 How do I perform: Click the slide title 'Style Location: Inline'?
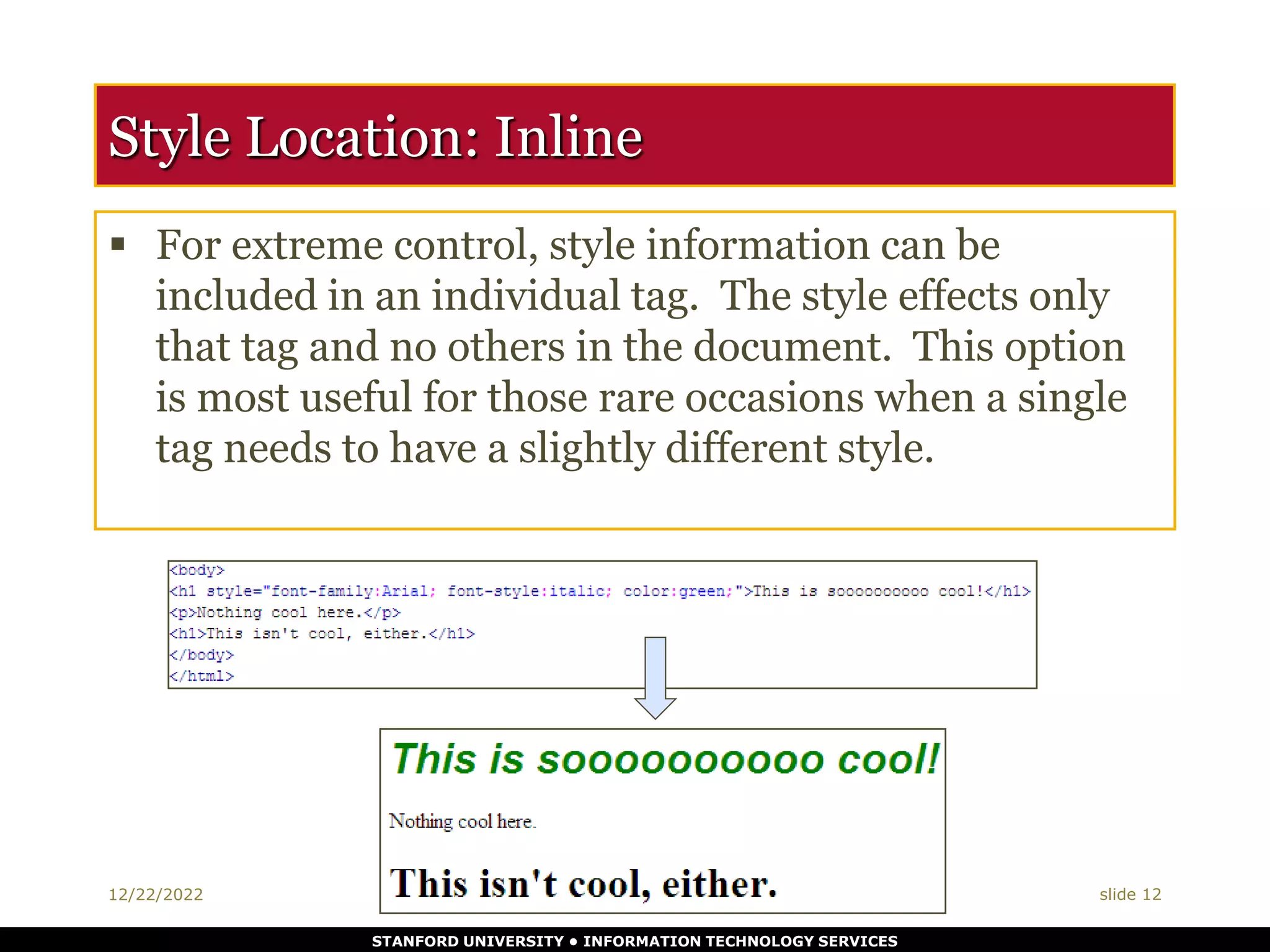[x=376, y=137]
